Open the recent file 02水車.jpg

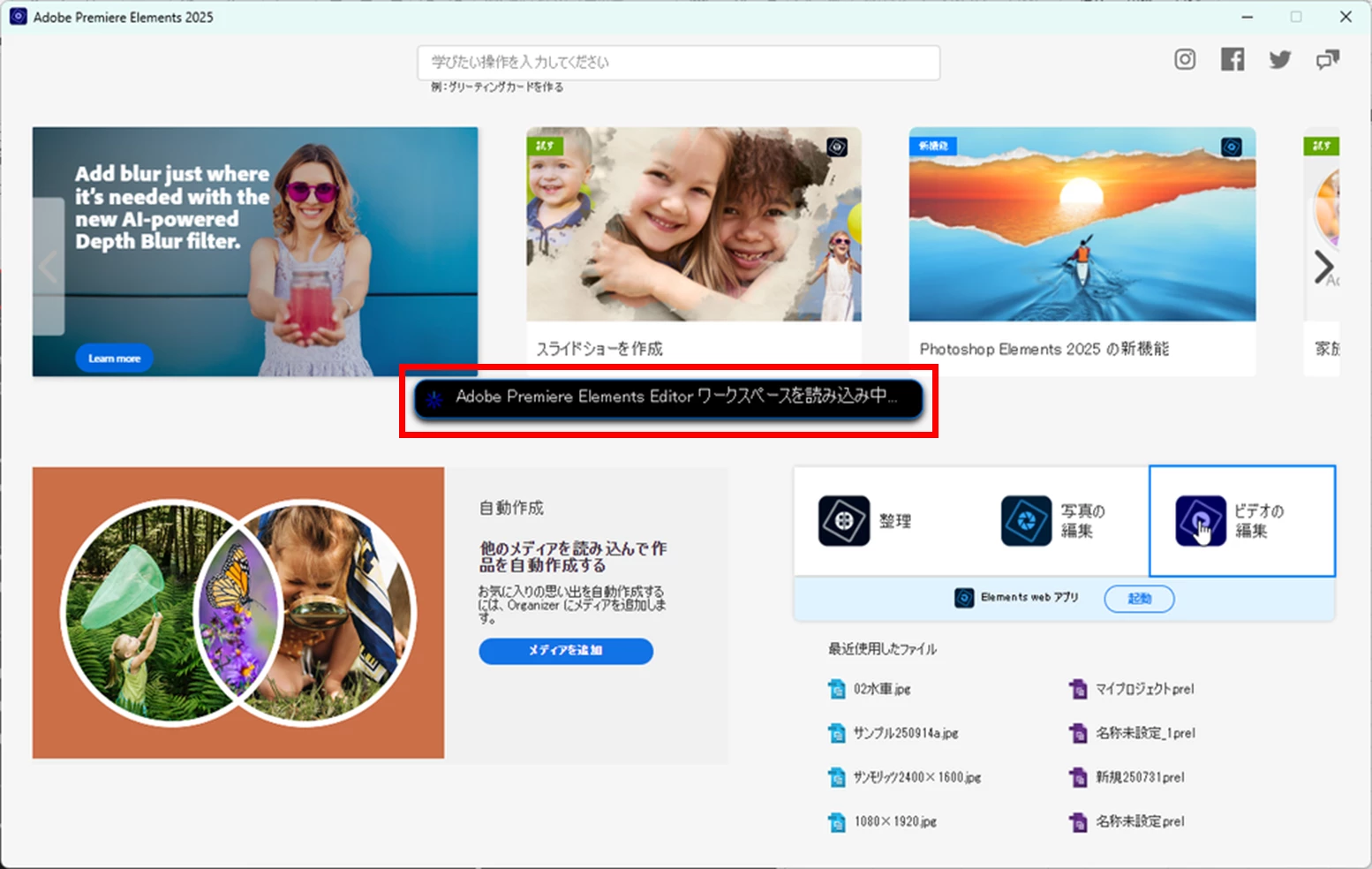click(882, 689)
